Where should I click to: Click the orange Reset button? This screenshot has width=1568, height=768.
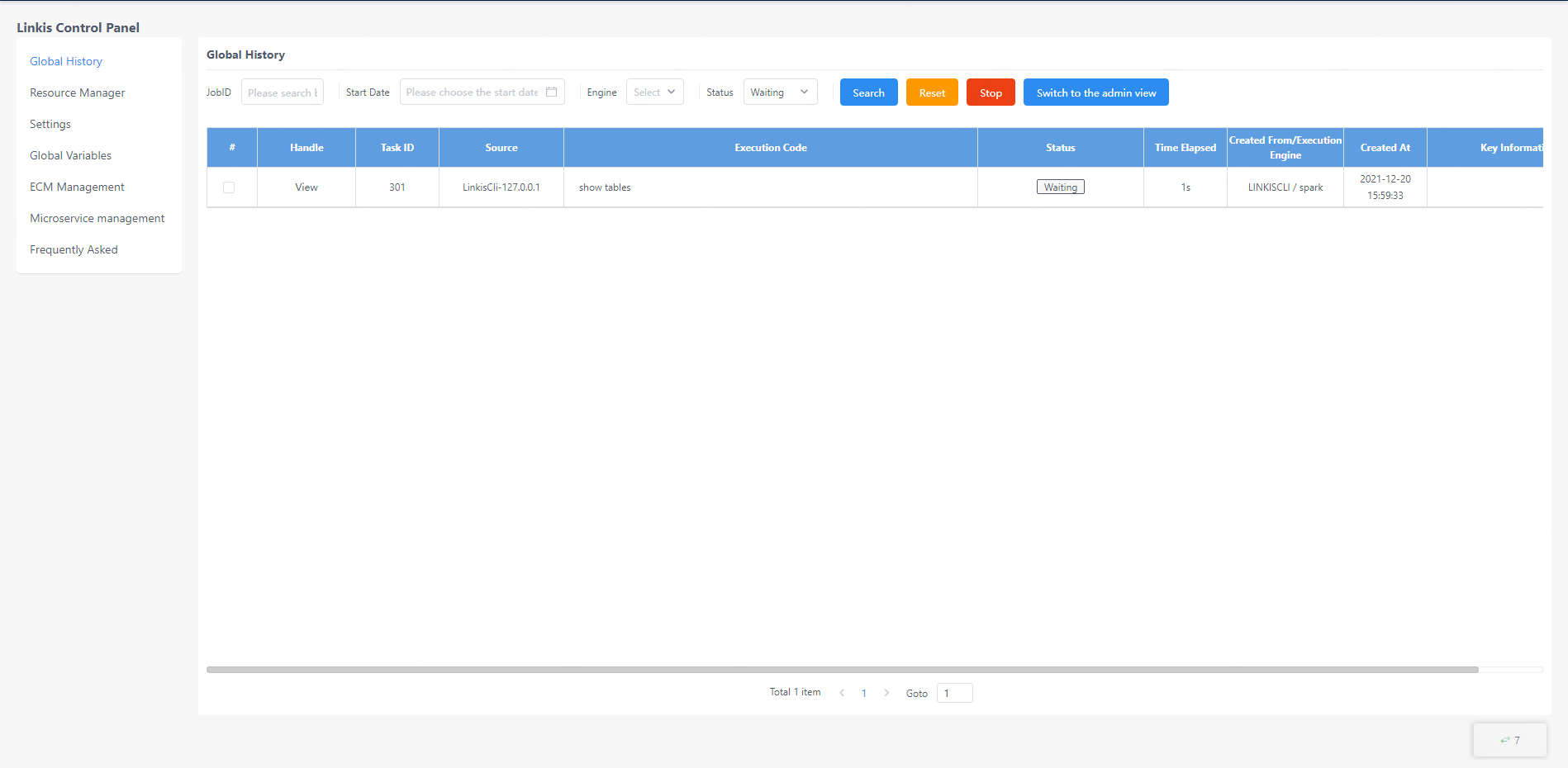[x=932, y=92]
